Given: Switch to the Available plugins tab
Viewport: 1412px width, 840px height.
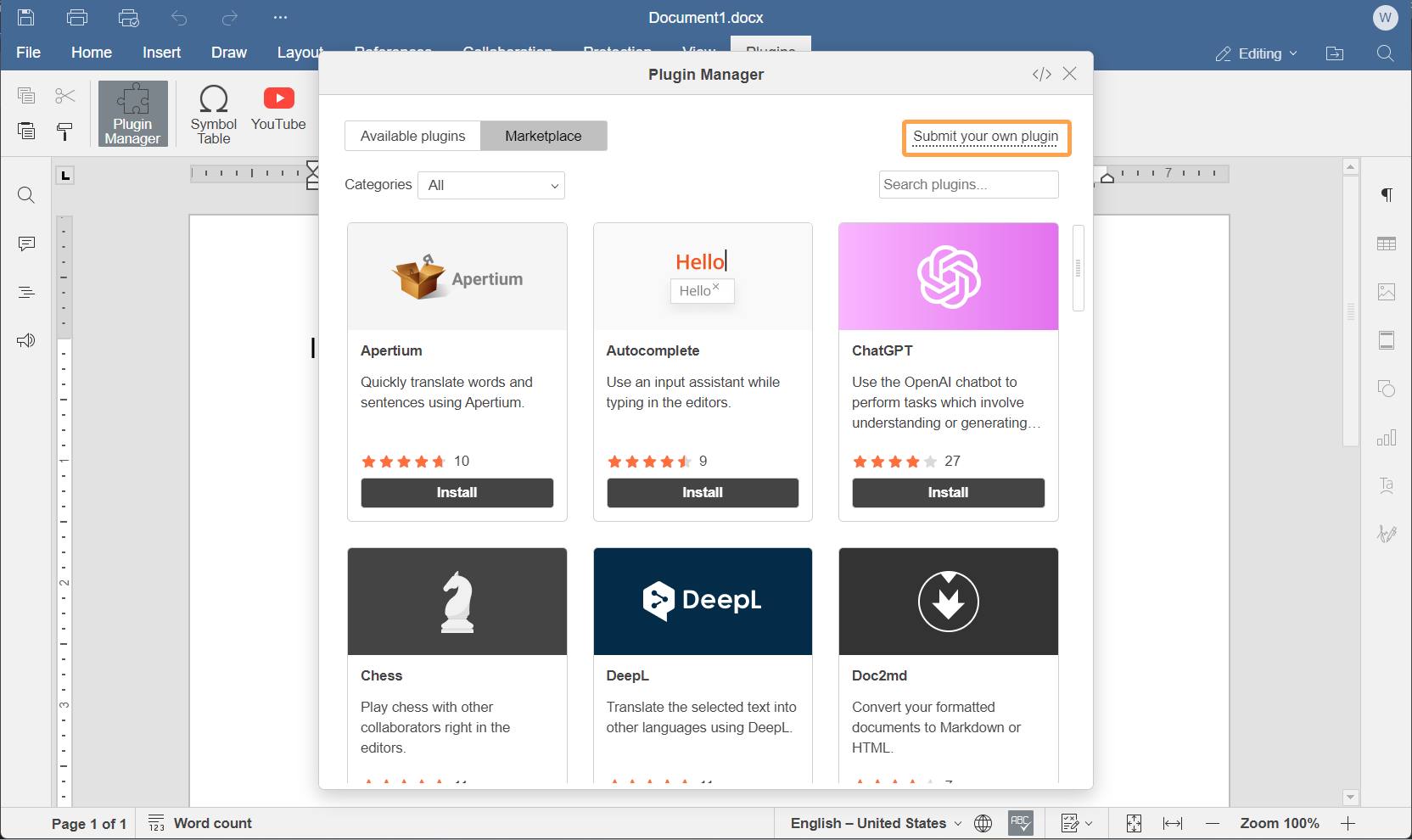Looking at the screenshot, I should tap(413, 136).
